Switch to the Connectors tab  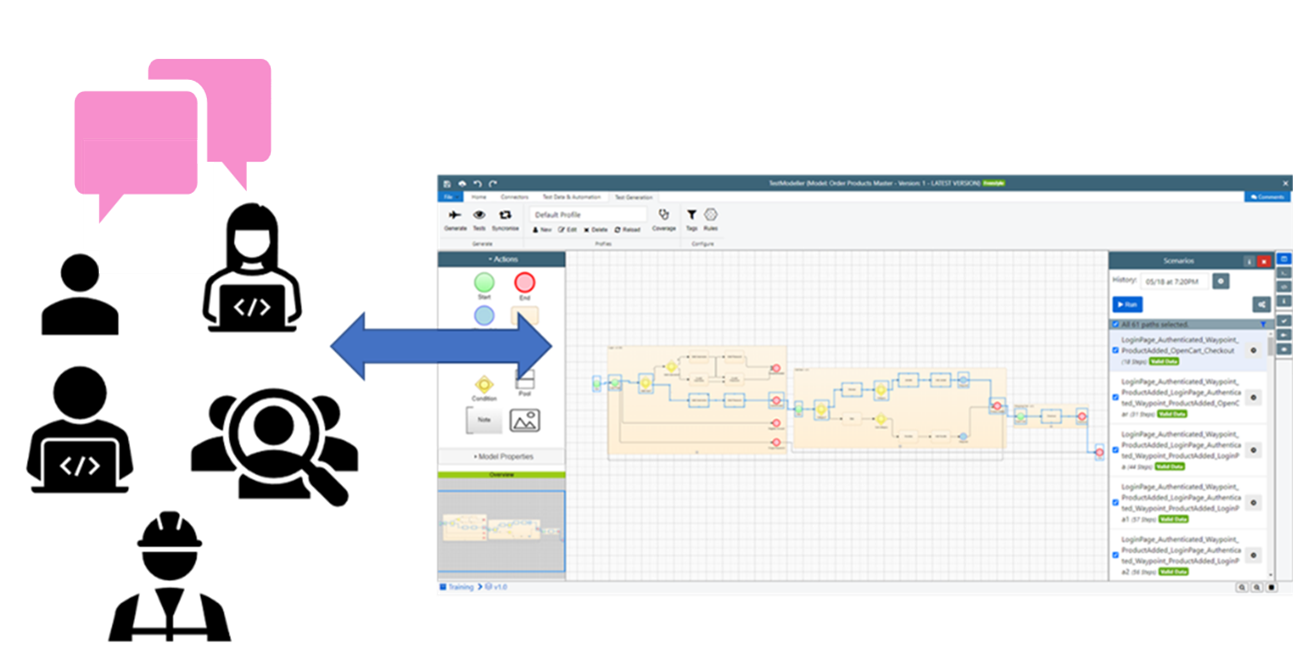[x=514, y=197]
